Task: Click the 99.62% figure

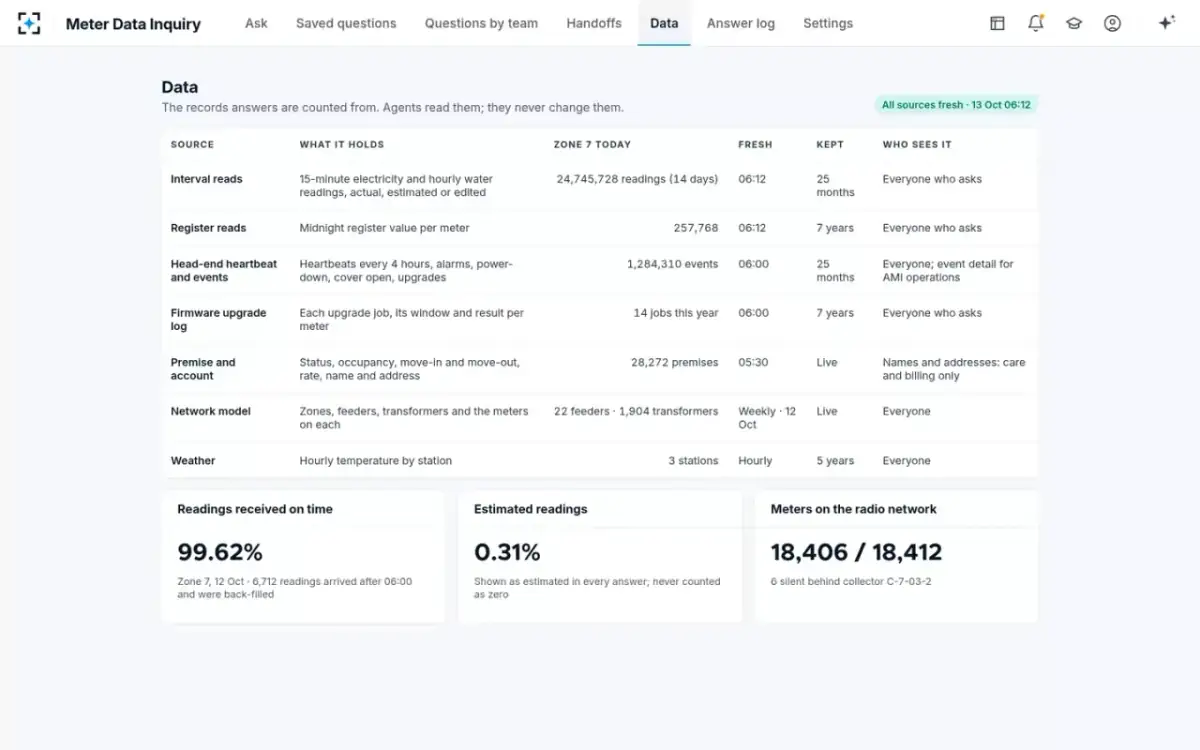Action: [x=220, y=552]
